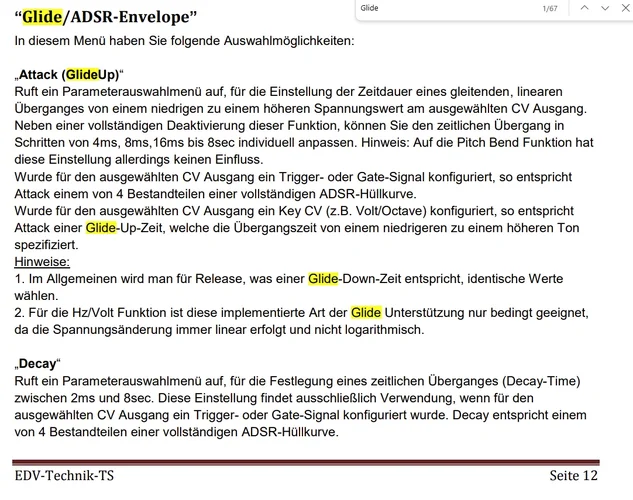633x500 pixels.
Task: Click "In diesem Menü haben Sie" line
Action: [x=184, y=41]
